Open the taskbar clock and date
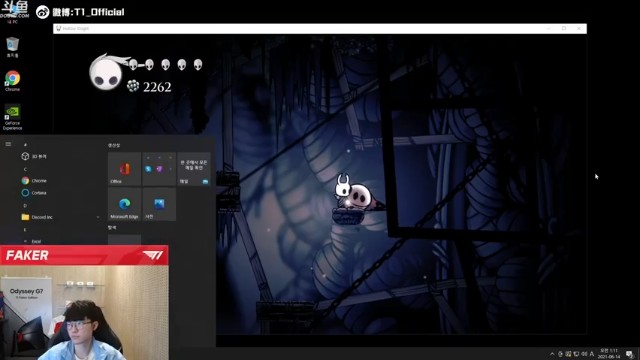The height and width of the screenshot is (360, 640). tap(609, 353)
